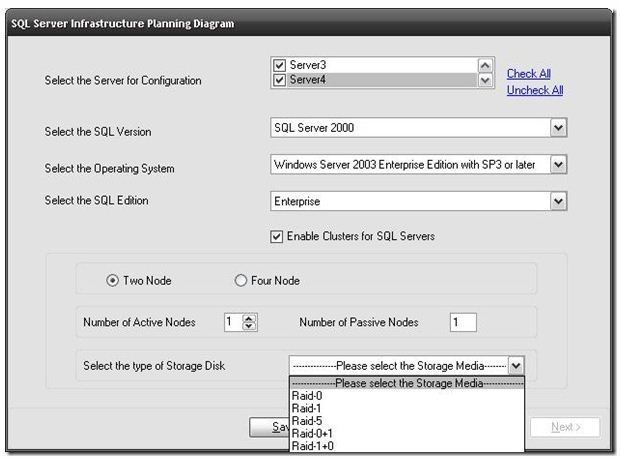Select the 'Please select the Storage Media' list entry
Image resolution: width=620 pixels, height=460 pixels.
click(407, 383)
